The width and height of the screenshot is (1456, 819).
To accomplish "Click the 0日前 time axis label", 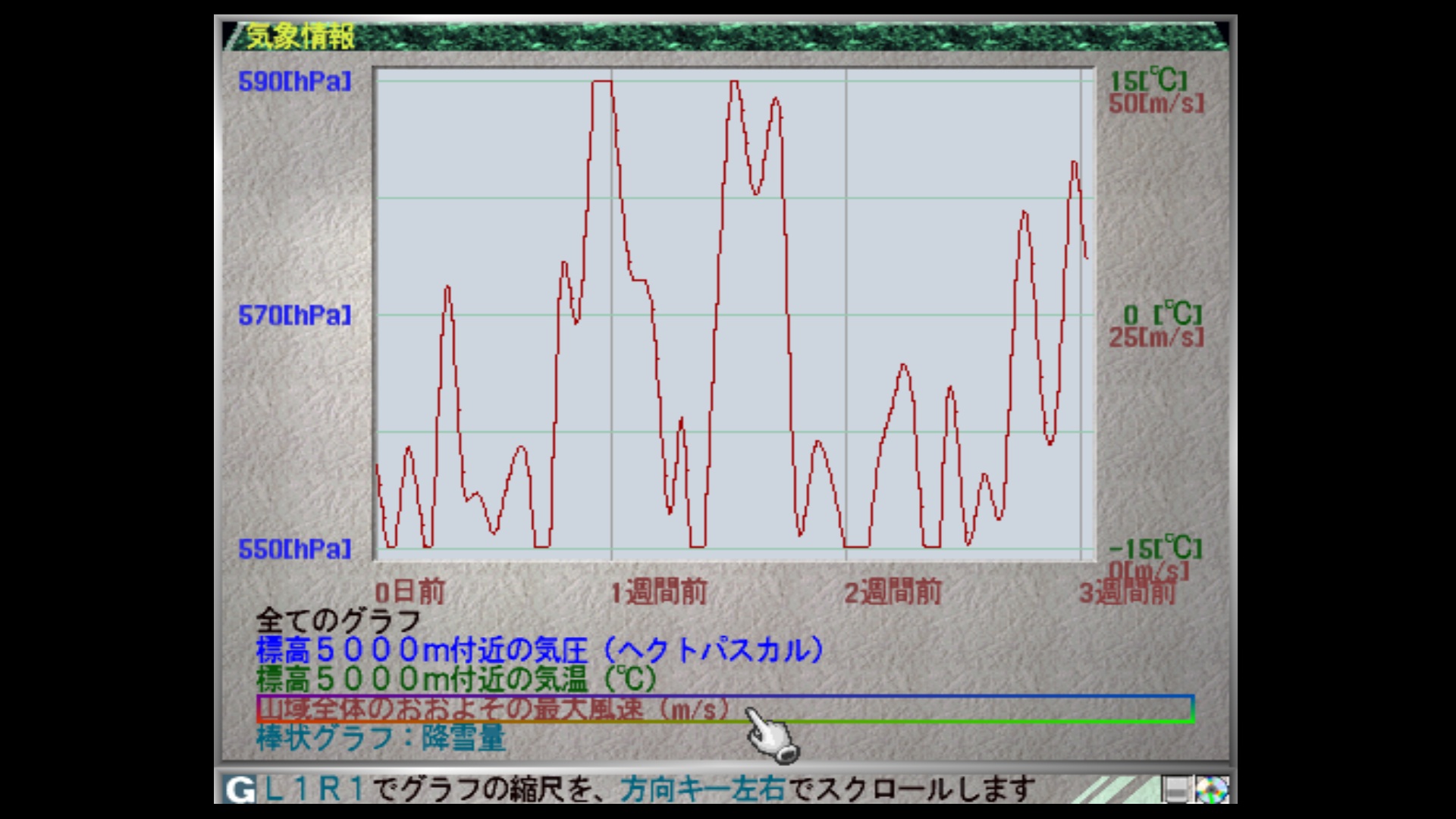I will [x=409, y=592].
